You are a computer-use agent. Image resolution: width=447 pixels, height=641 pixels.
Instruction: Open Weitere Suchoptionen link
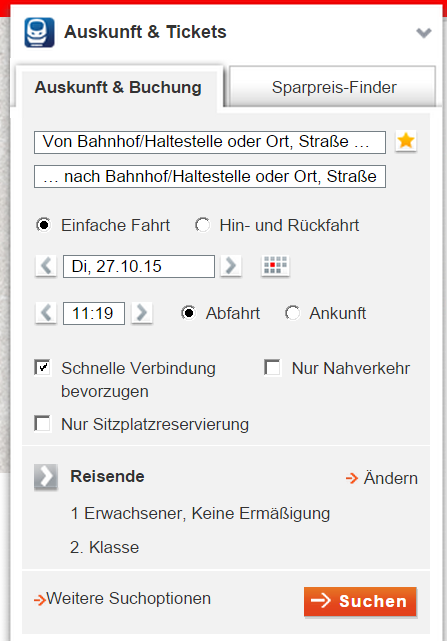(122, 599)
